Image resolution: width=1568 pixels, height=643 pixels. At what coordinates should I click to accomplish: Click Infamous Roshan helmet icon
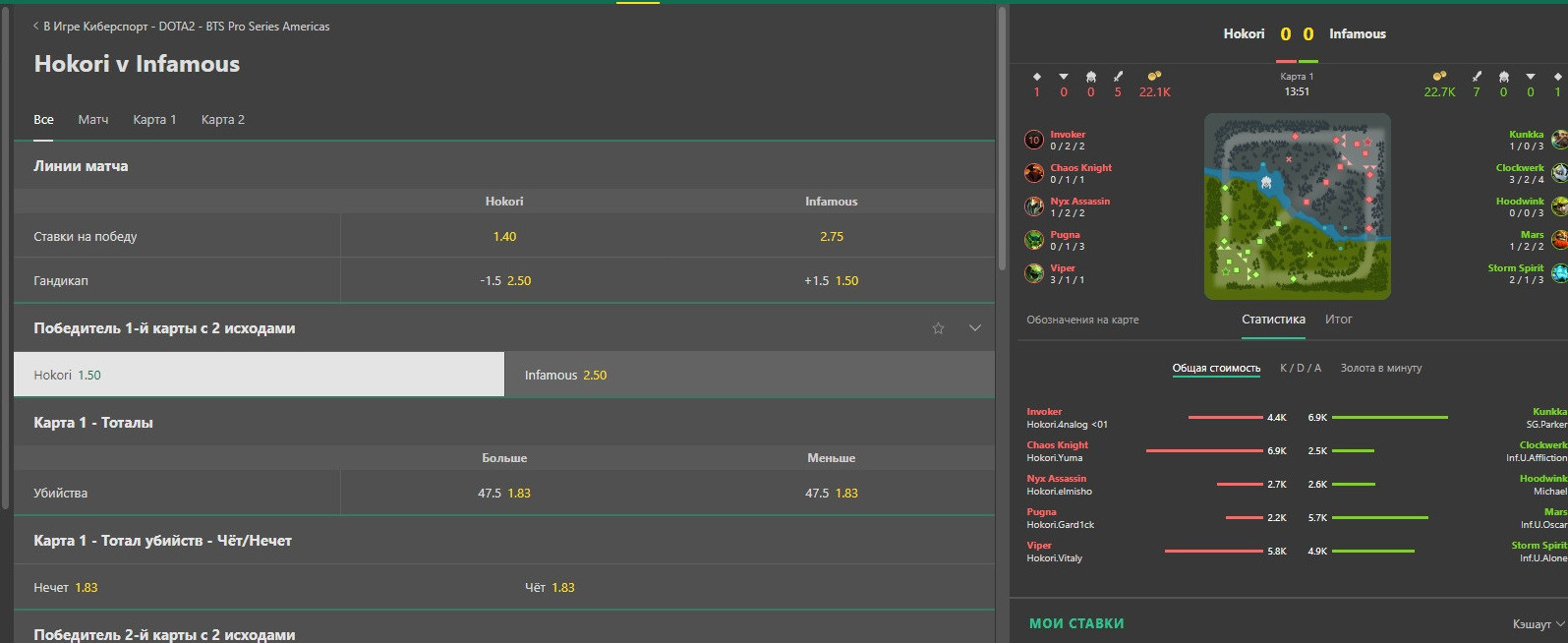point(1503,76)
